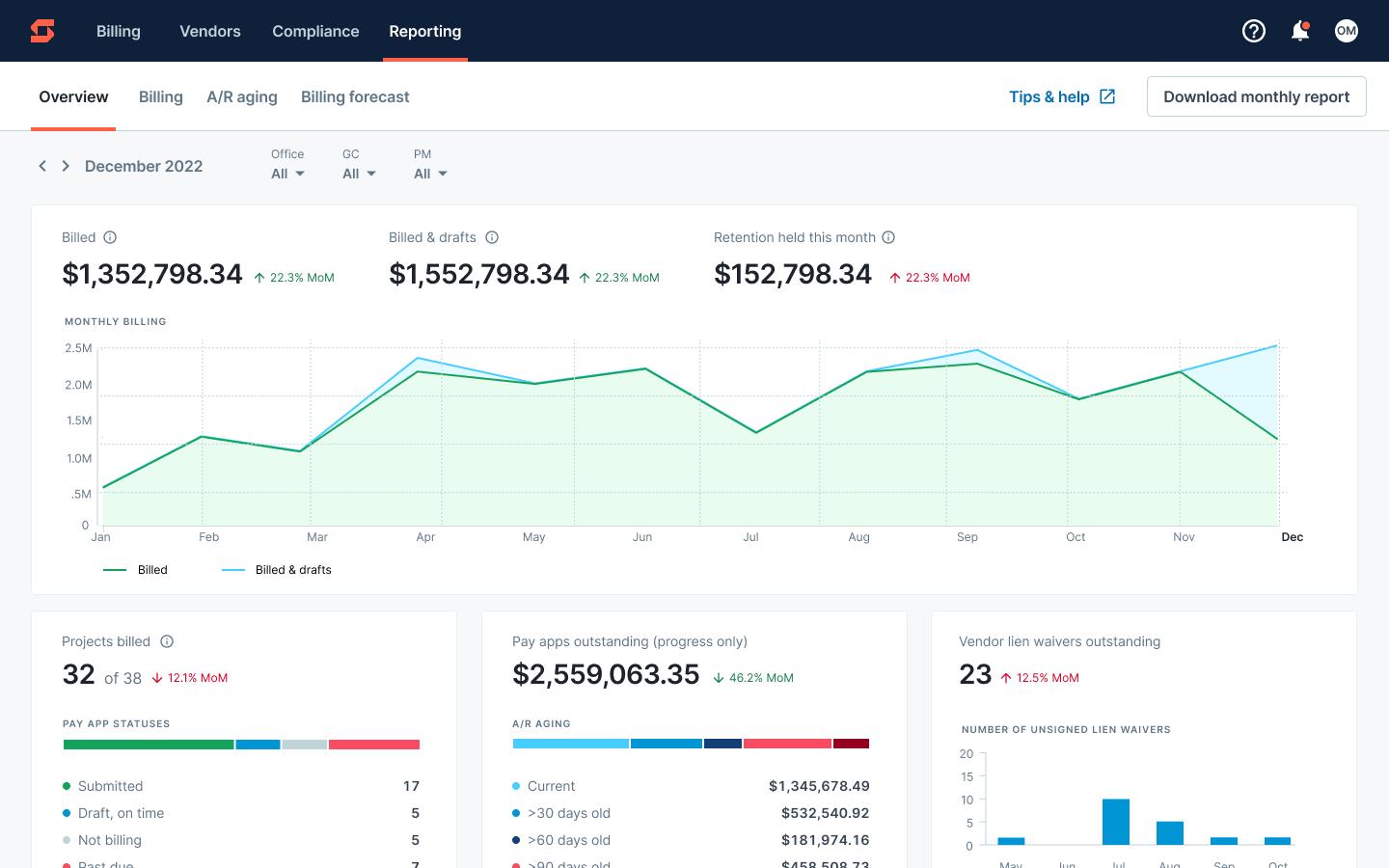Click the info icon beside Projects billed
This screenshot has width=1389, height=868.
(167, 641)
